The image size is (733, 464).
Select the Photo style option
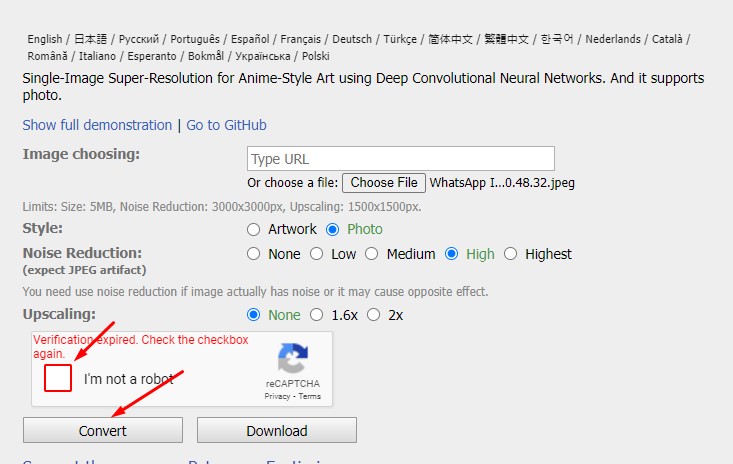[x=333, y=229]
